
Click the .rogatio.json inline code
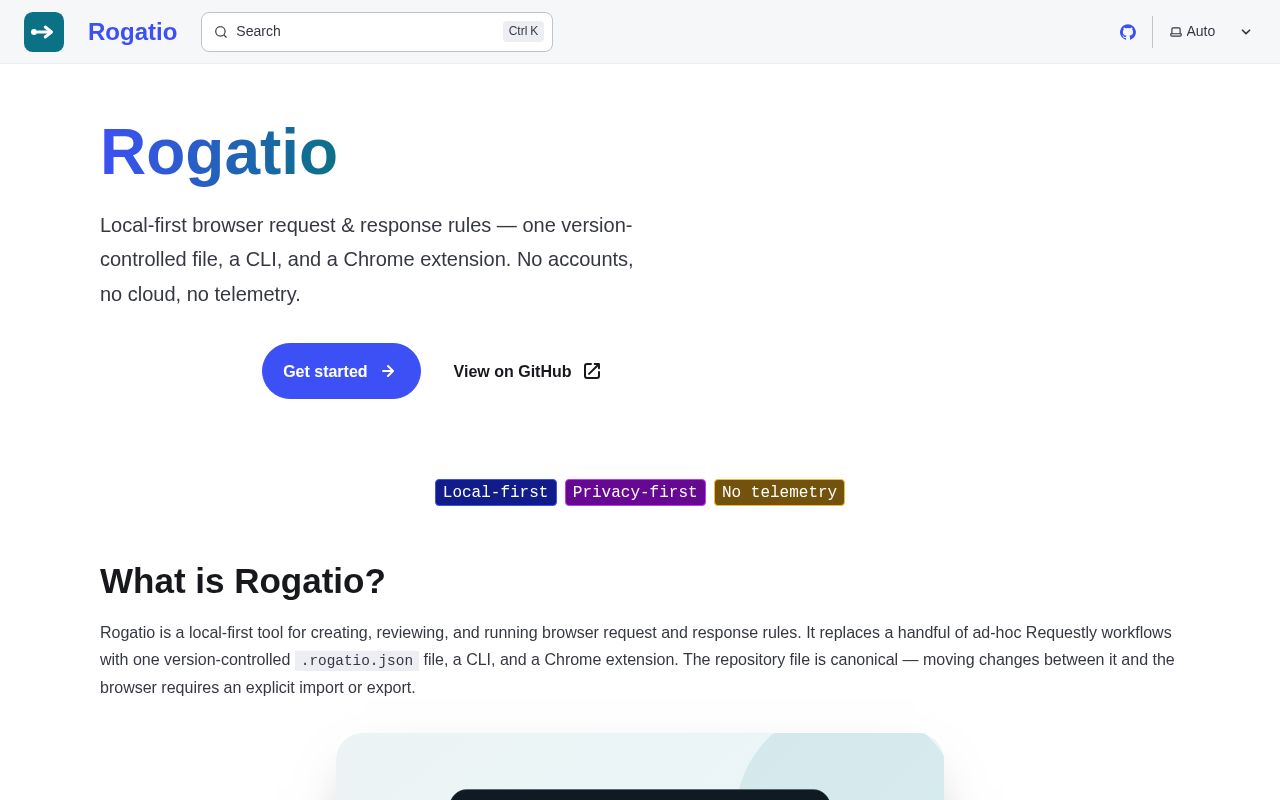pos(357,660)
